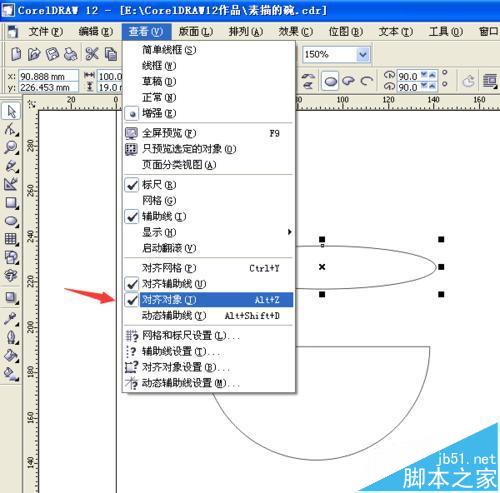Toggle 辅助线 (Guidelines) checked item

[x=209, y=216]
